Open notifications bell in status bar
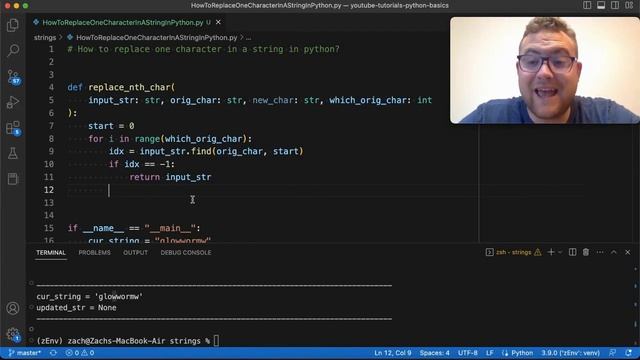Screen dimensions: 640x360 [628, 353]
